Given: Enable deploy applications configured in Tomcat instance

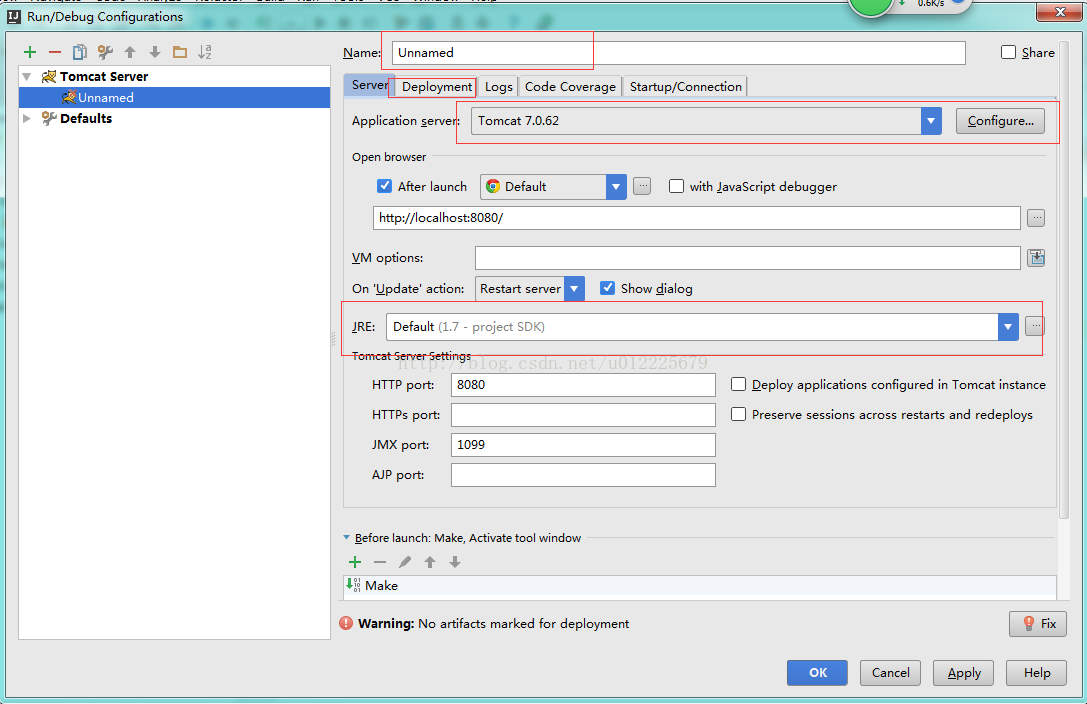Looking at the screenshot, I should [738, 384].
